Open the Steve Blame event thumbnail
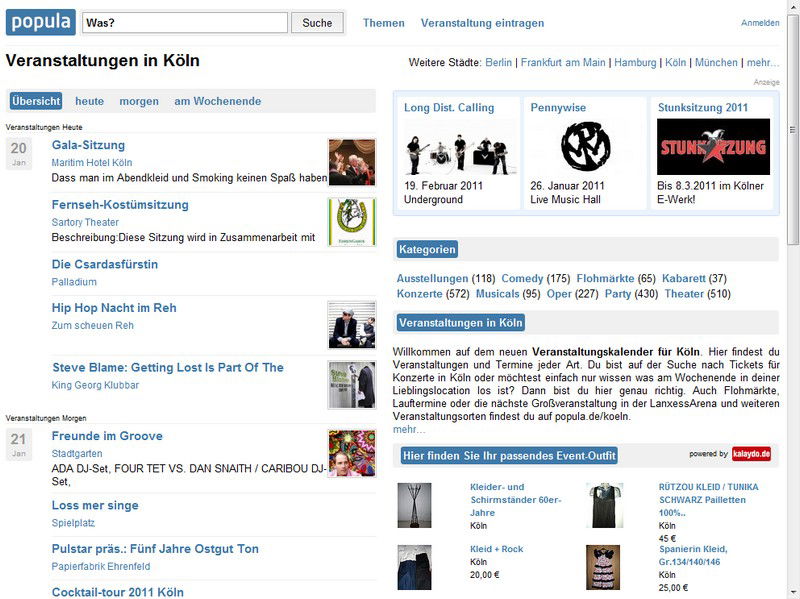800x599 pixels. [352, 385]
